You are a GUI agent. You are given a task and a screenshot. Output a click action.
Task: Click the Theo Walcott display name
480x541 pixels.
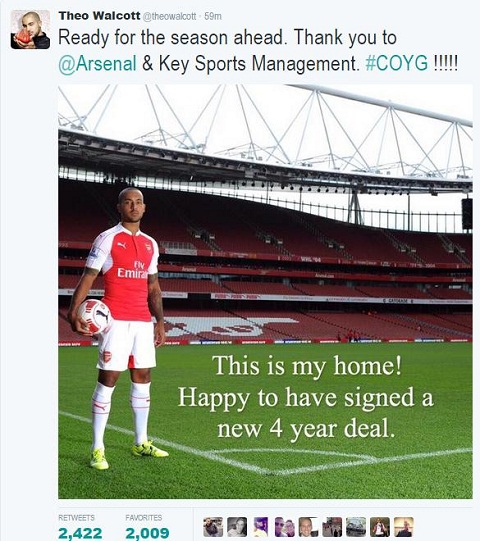(x=99, y=16)
